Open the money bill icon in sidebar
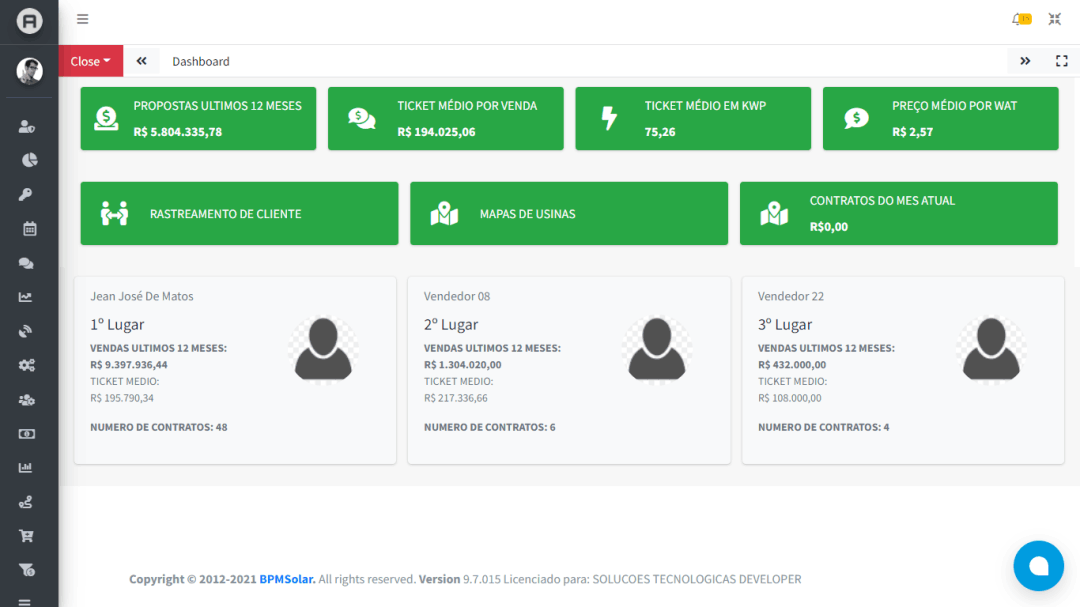1080x607 pixels. tap(27, 434)
